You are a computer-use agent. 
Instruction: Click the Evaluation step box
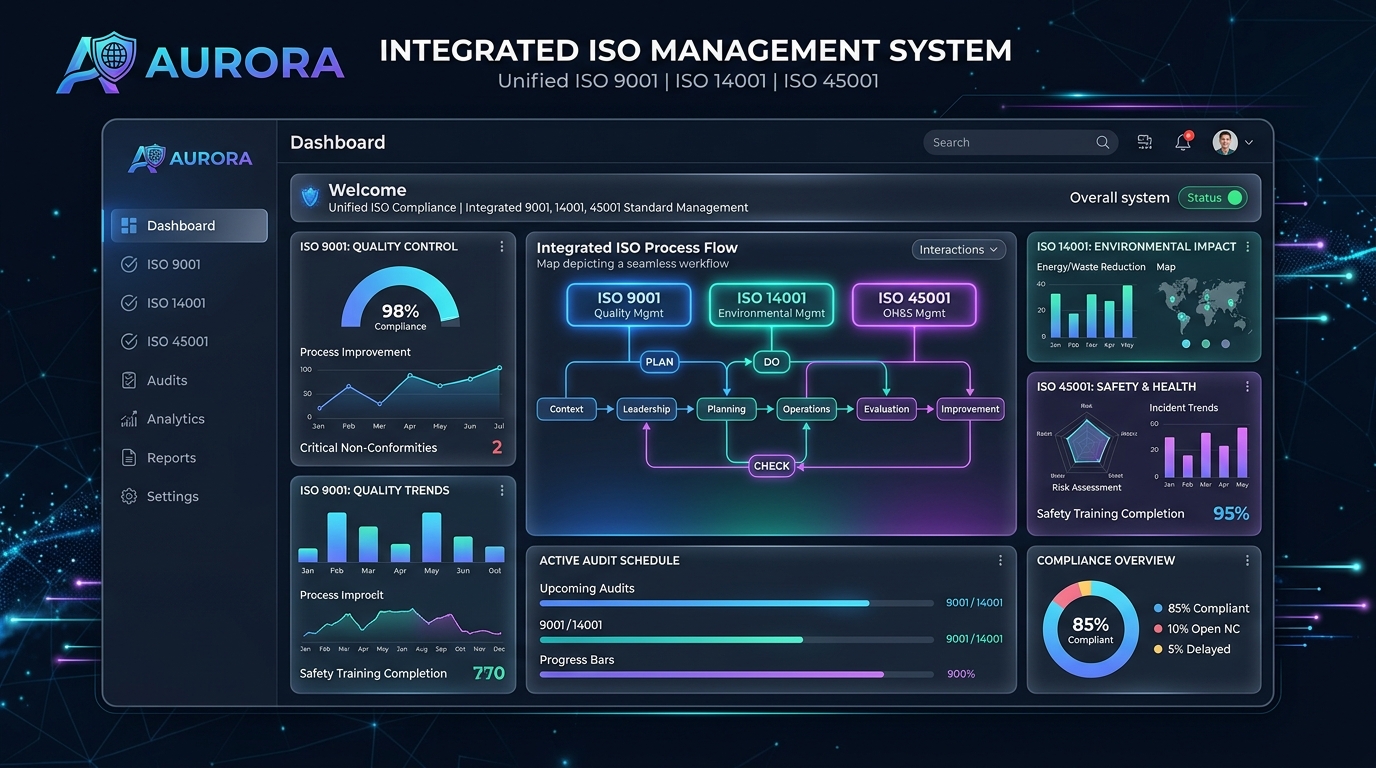886,409
